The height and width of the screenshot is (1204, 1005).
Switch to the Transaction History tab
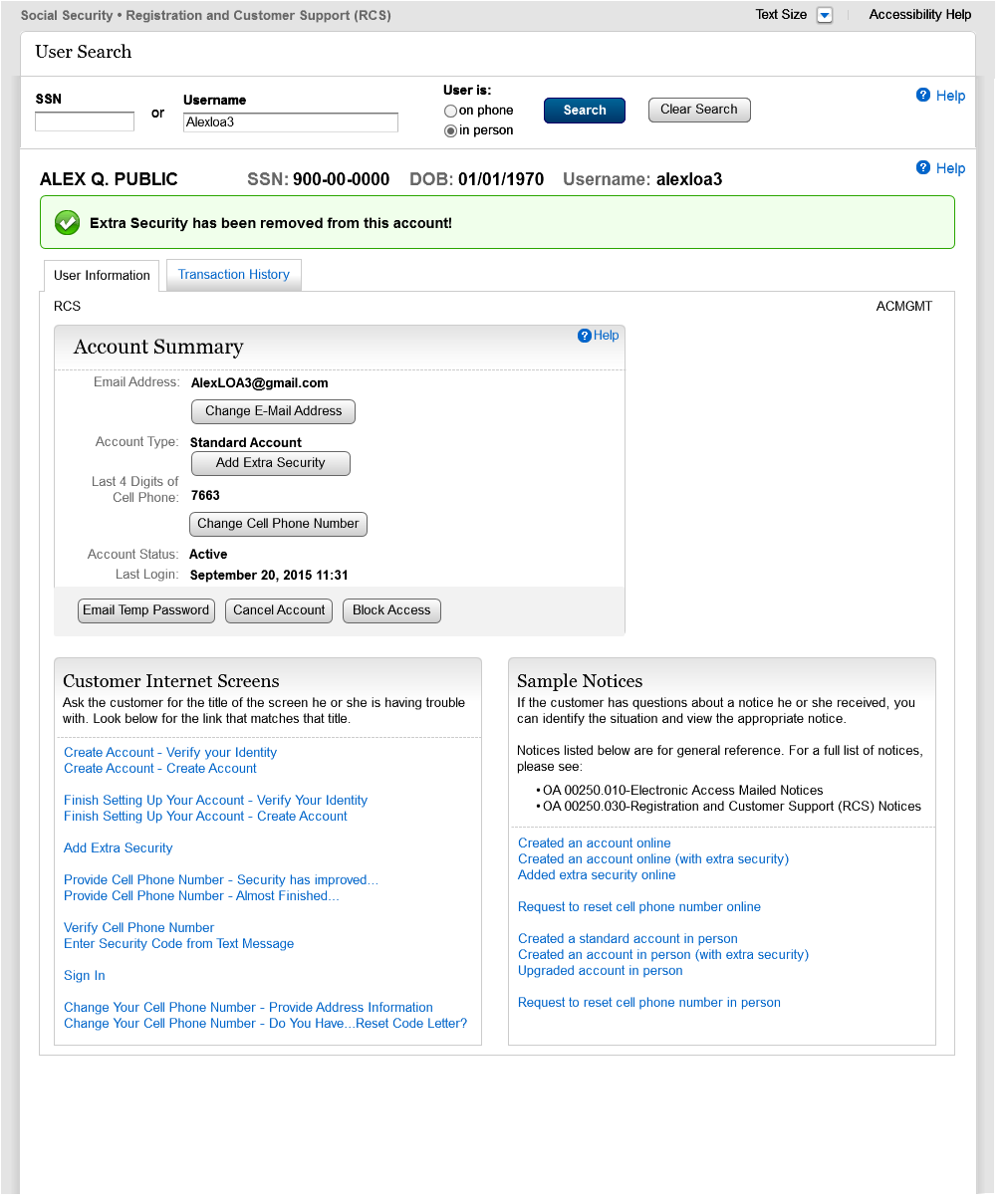coord(234,275)
